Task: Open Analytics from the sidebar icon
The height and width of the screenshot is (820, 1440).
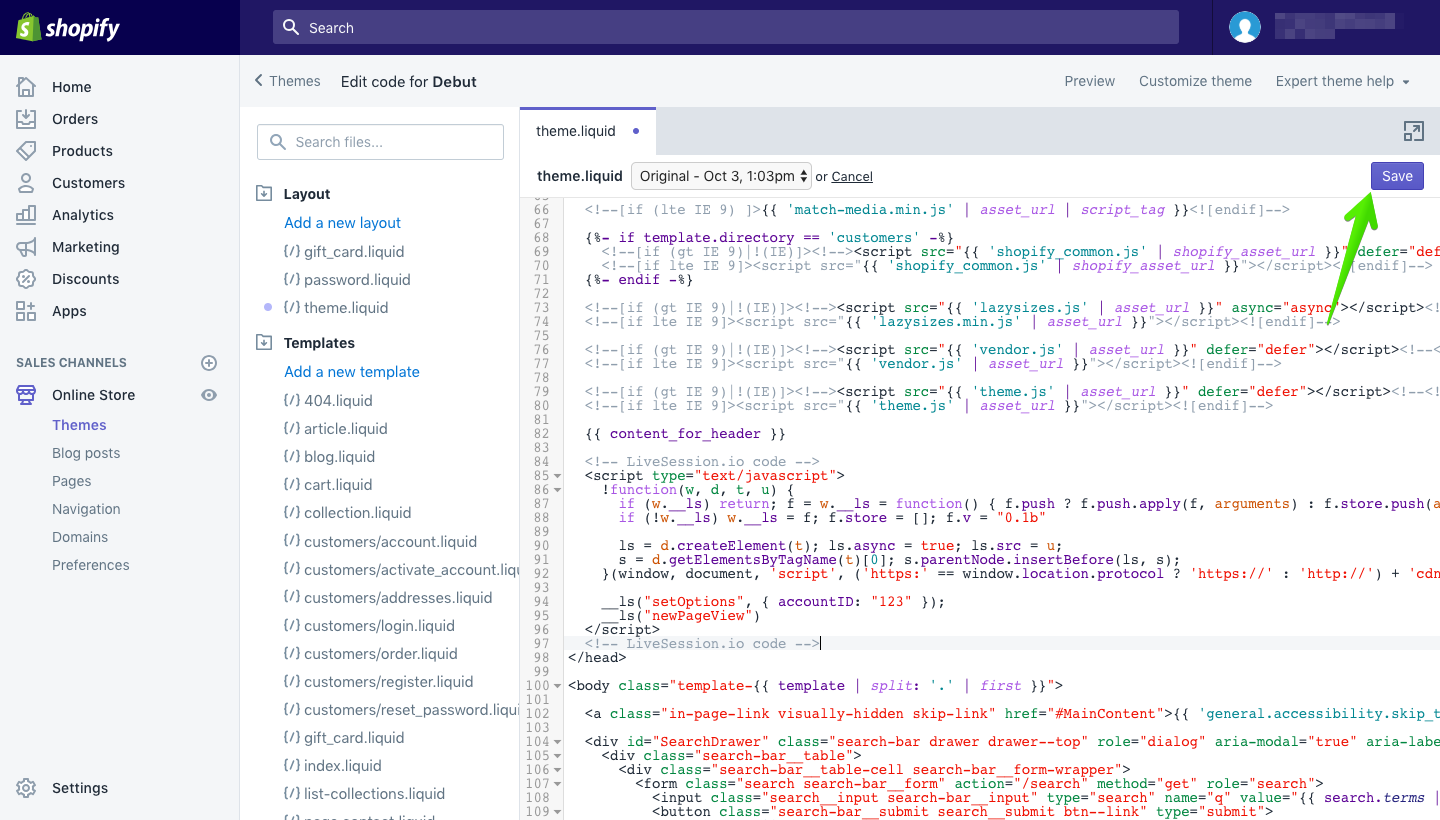Action: (26, 215)
